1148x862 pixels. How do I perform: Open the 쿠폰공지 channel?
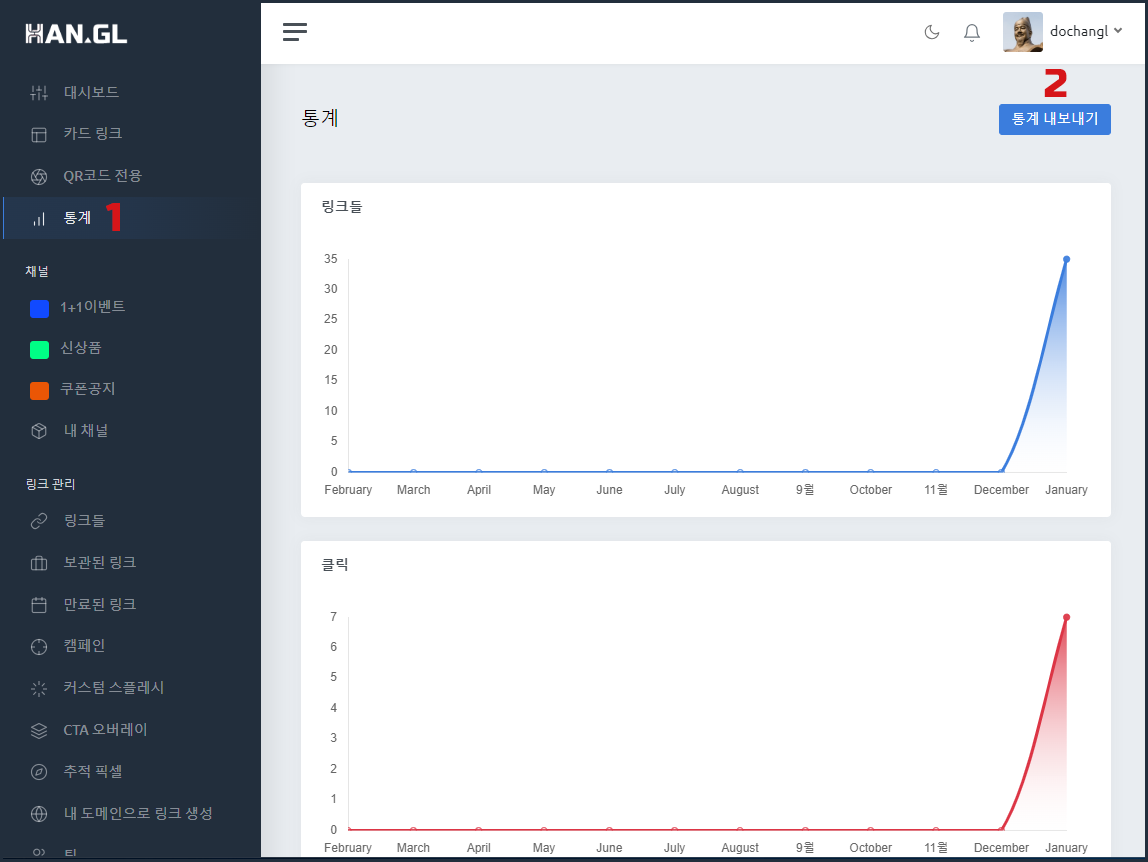coord(88,389)
